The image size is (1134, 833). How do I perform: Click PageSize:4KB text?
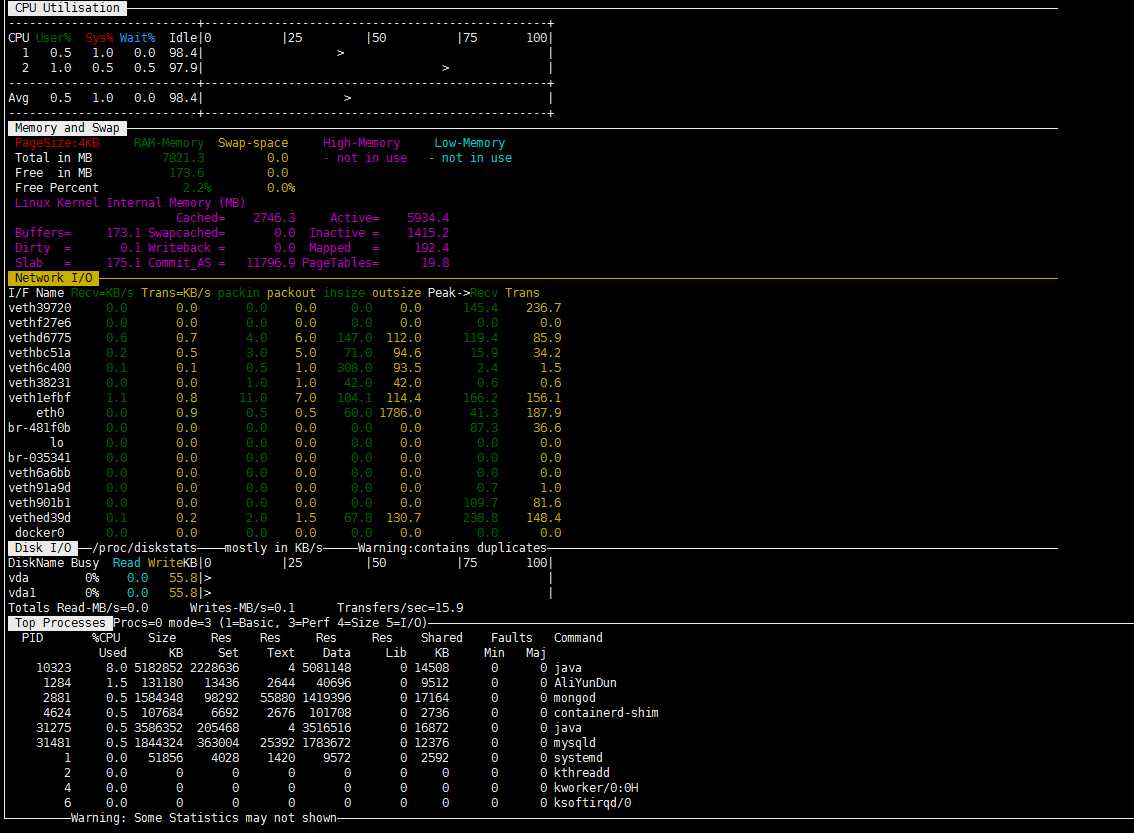(57, 143)
